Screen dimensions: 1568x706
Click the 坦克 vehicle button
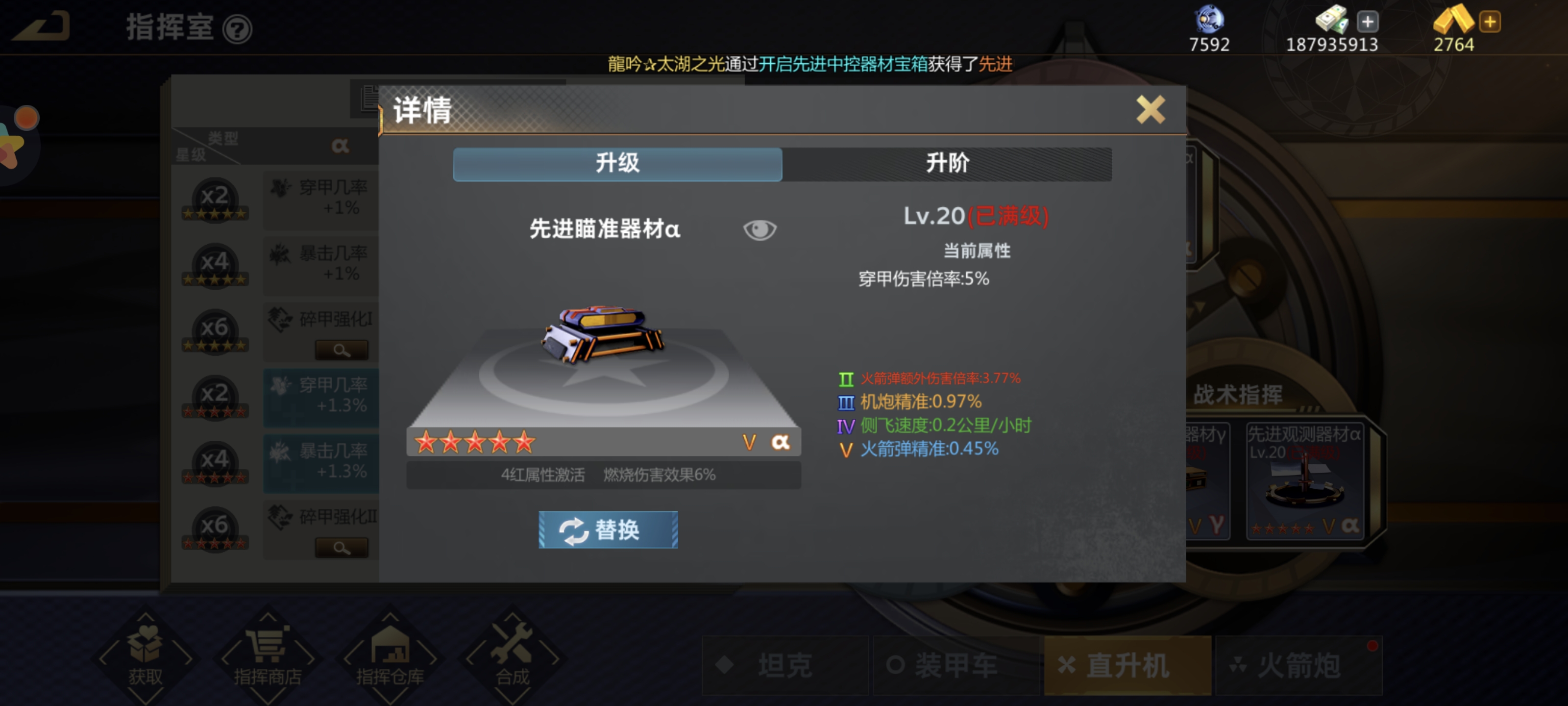coord(785,665)
